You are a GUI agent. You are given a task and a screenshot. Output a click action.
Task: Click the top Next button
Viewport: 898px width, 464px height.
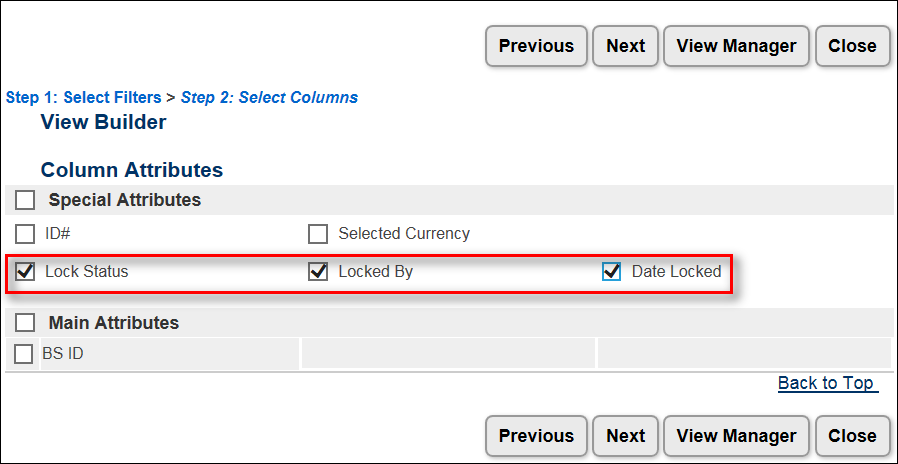[625, 46]
